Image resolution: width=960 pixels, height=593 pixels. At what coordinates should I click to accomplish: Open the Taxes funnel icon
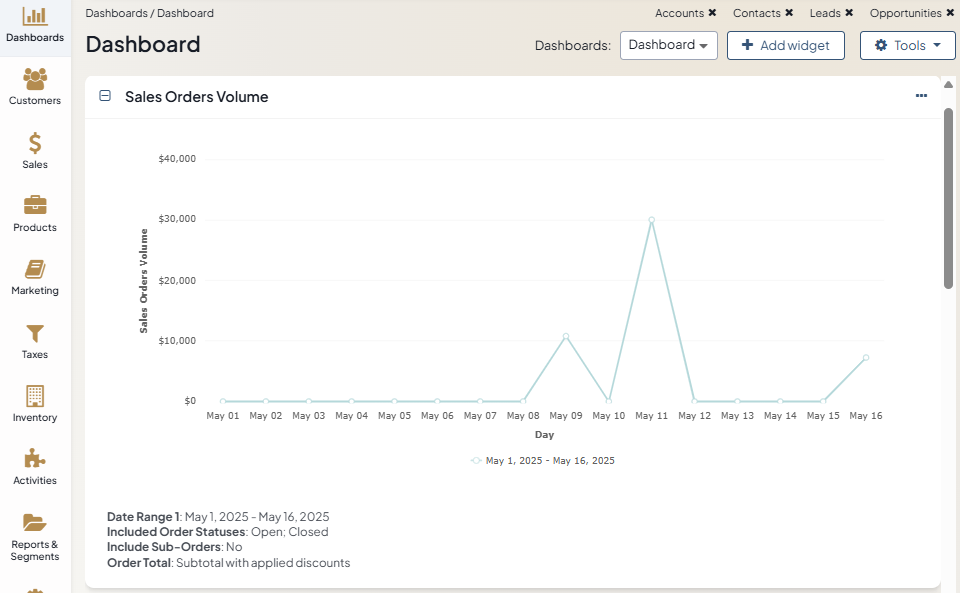click(35, 333)
